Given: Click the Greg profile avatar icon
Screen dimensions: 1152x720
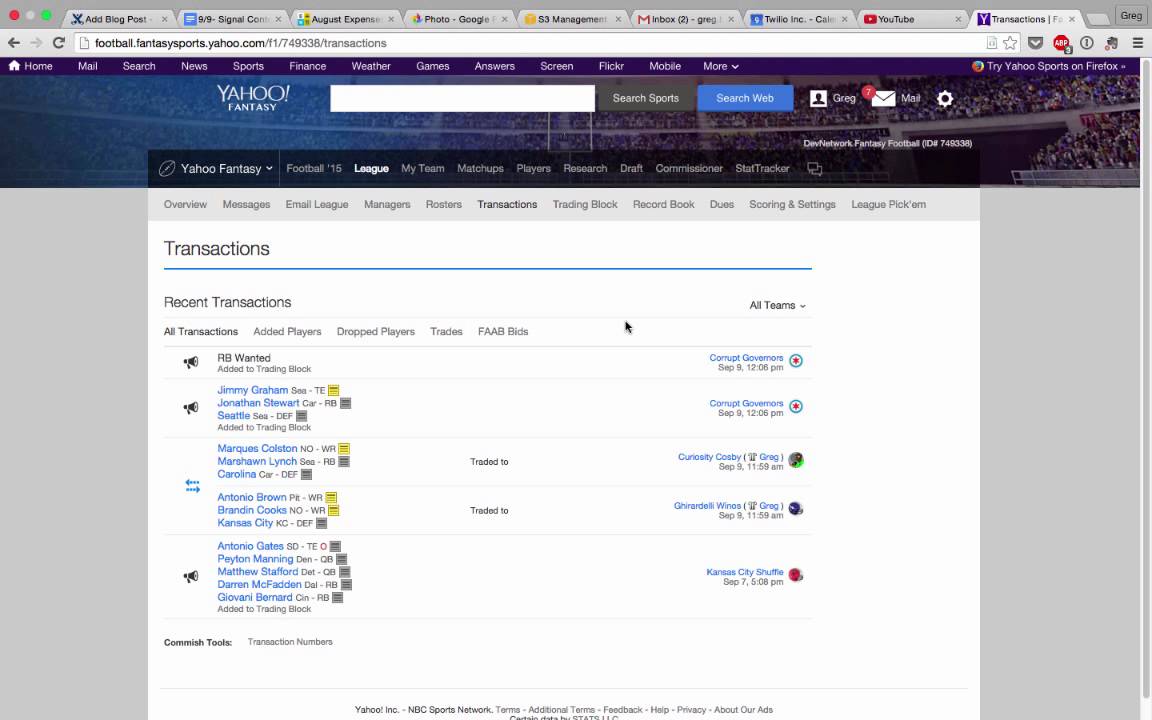Looking at the screenshot, I should pyautogui.click(x=818, y=98).
